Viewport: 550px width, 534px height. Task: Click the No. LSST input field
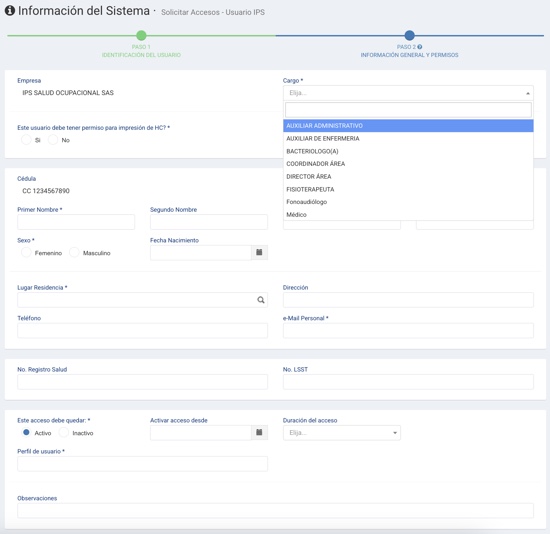pos(408,382)
